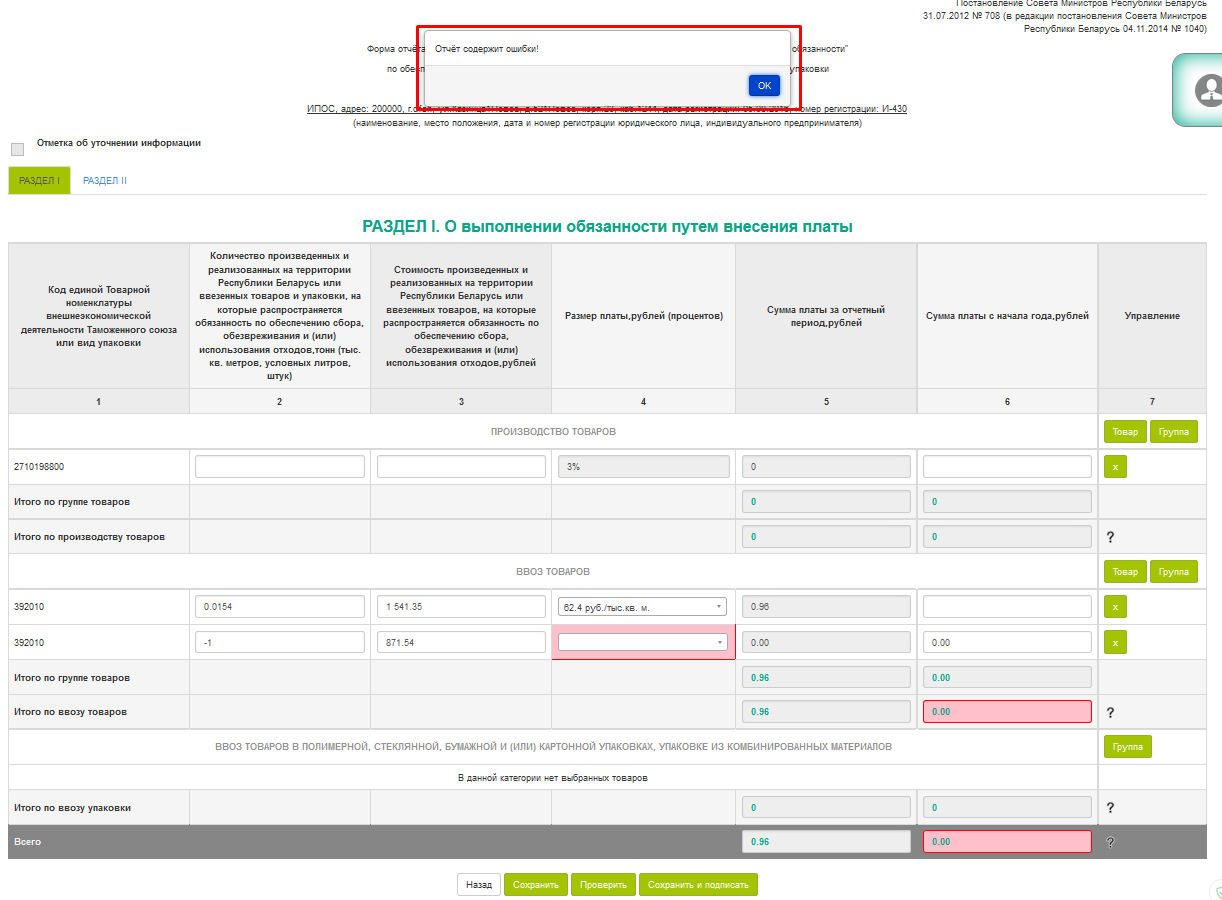The image size is (1222, 900).
Task: Remove the first 392010 row
Action: click(x=1115, y=606)
